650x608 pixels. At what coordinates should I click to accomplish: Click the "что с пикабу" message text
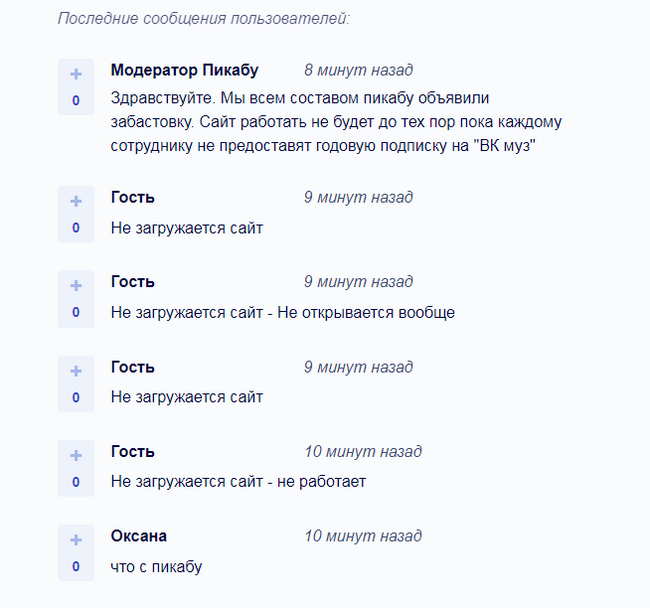pos(156,567)
